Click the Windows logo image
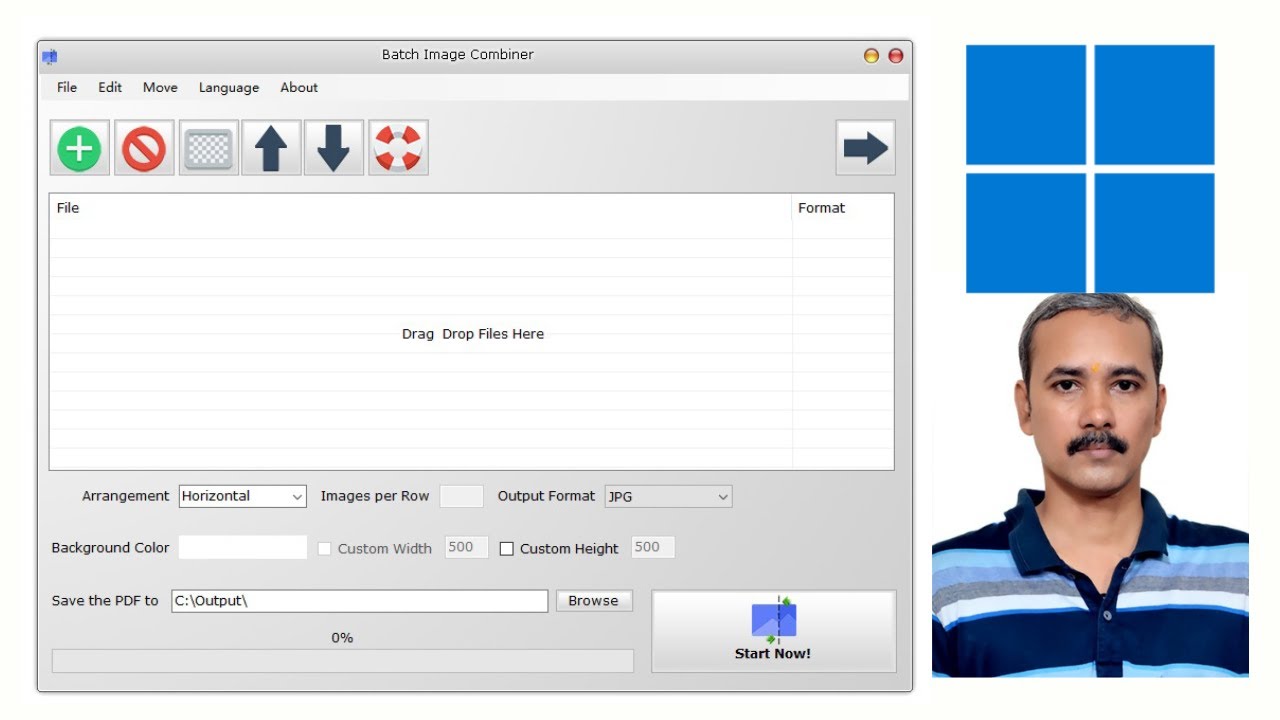 1090,168
